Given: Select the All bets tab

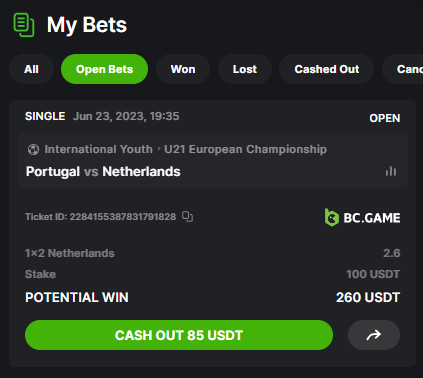Looking at the screenshot, I should 31,69.
